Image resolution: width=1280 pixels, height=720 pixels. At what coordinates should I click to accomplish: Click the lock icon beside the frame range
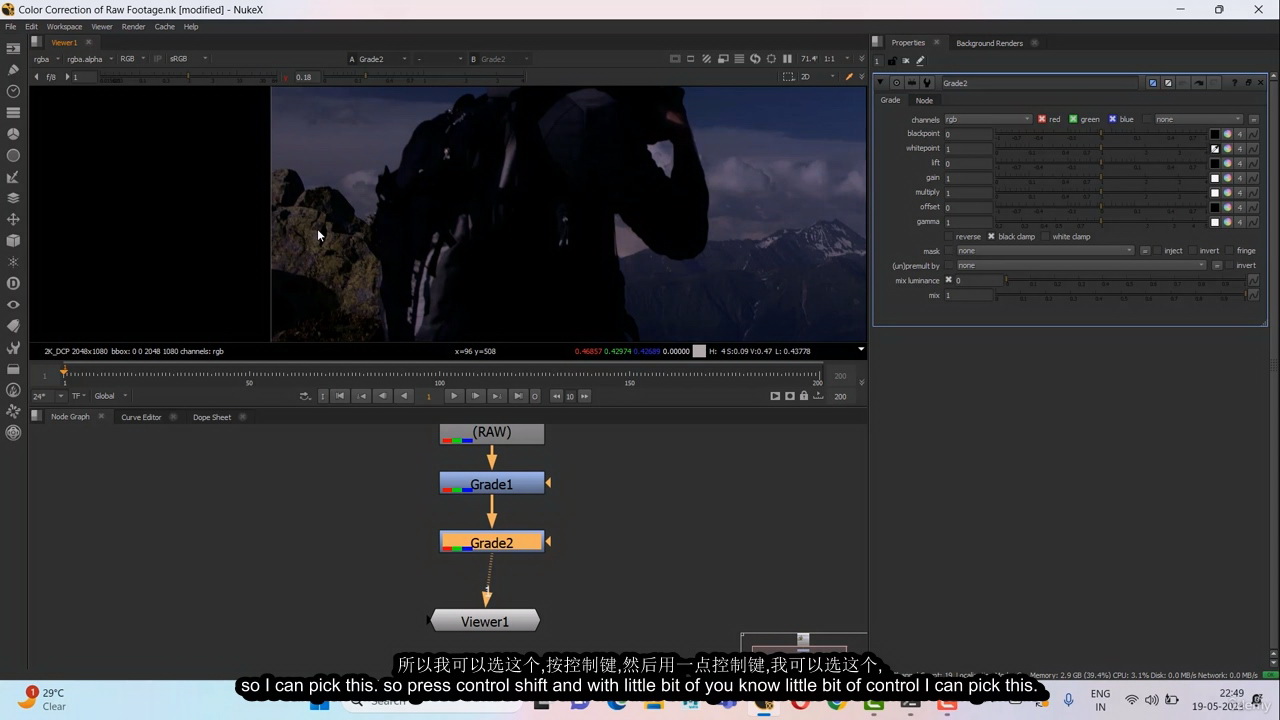pyautogui.click(x=804, y=396)
